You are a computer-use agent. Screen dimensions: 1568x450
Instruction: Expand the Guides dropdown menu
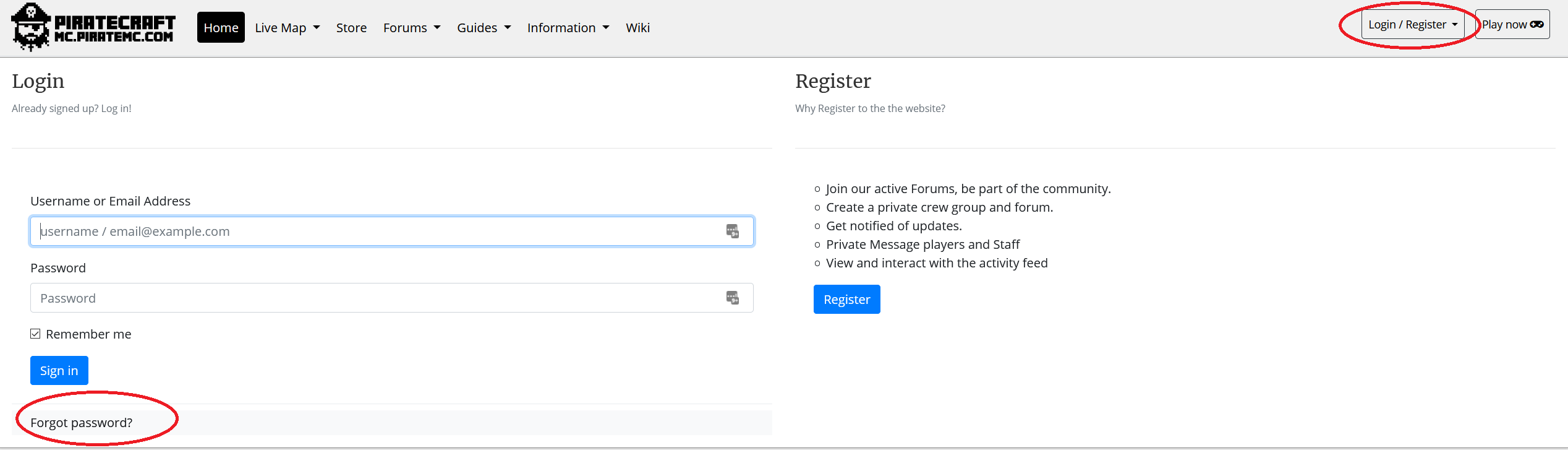tap(484, 28)
